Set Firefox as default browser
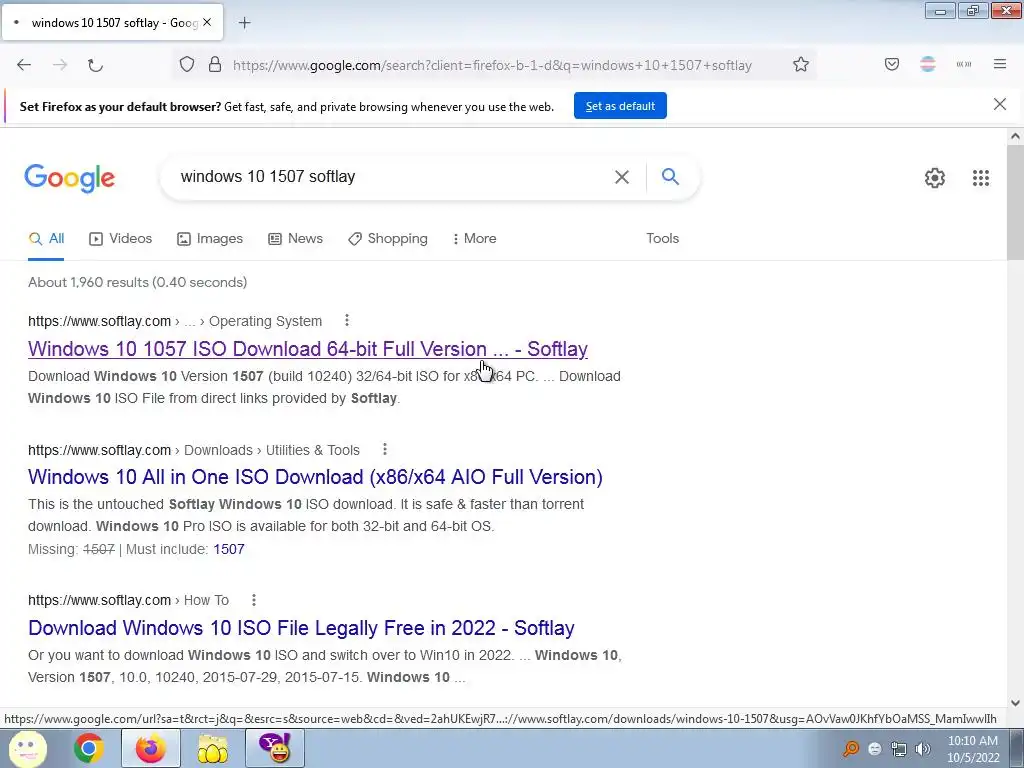 point(620,106)
